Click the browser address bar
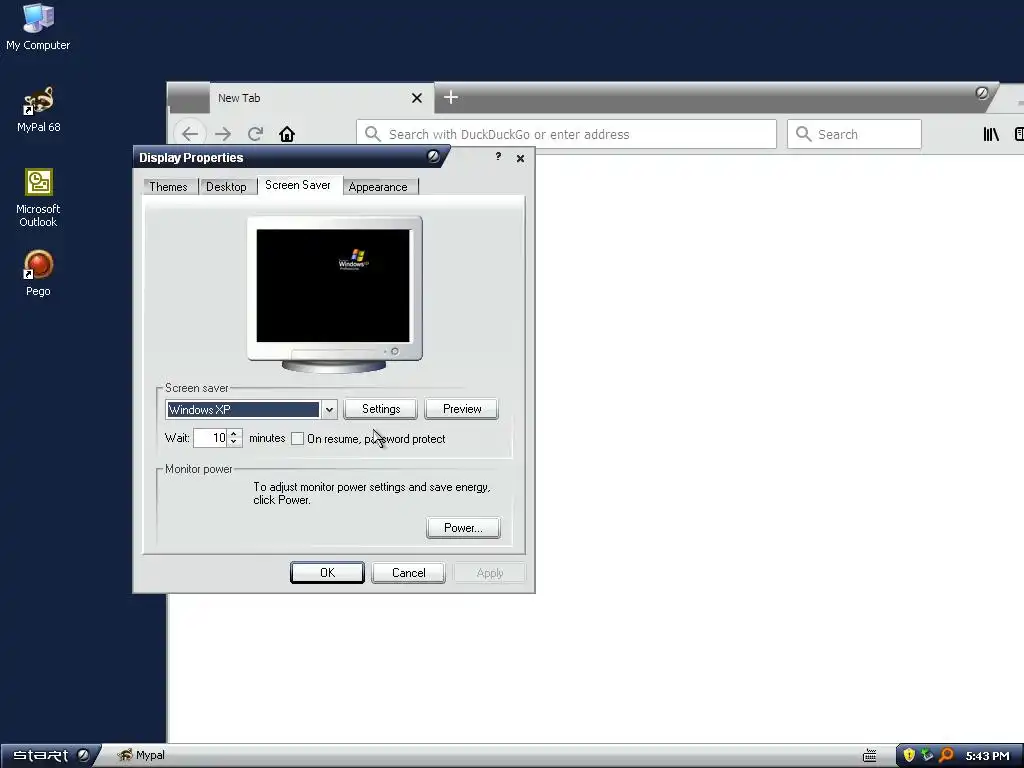Screen dimensions: 1024x768 point(566,134)
